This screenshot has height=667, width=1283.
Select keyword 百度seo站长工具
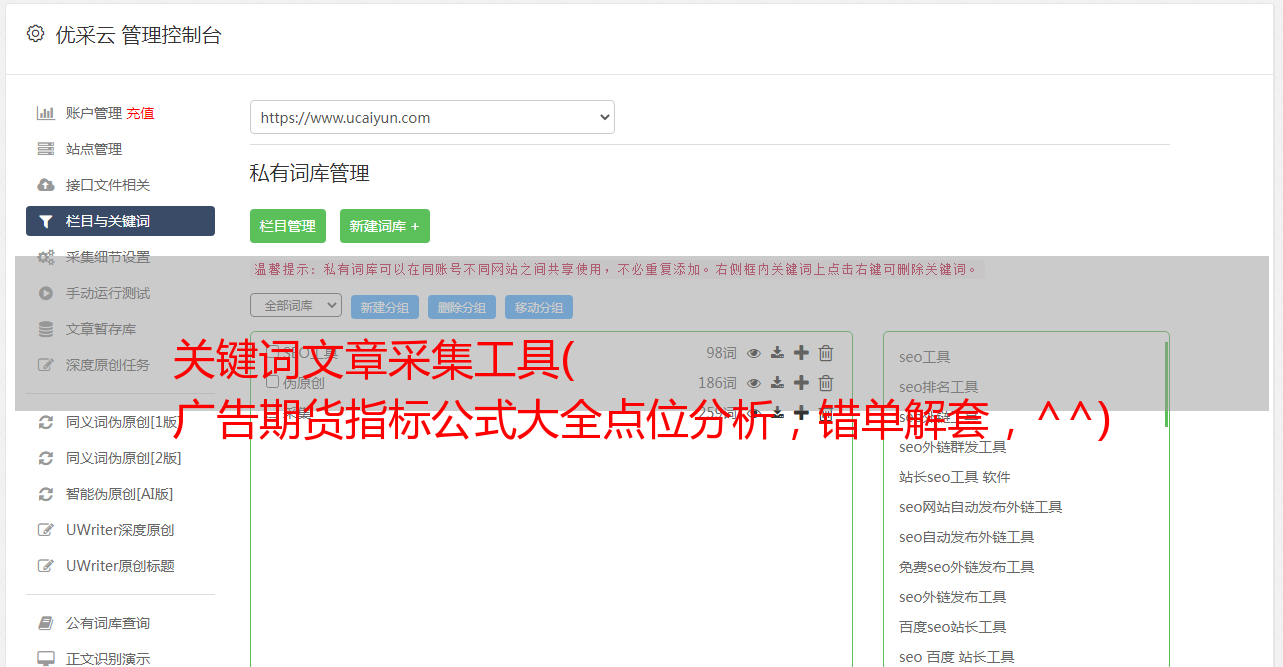[953, 627]
